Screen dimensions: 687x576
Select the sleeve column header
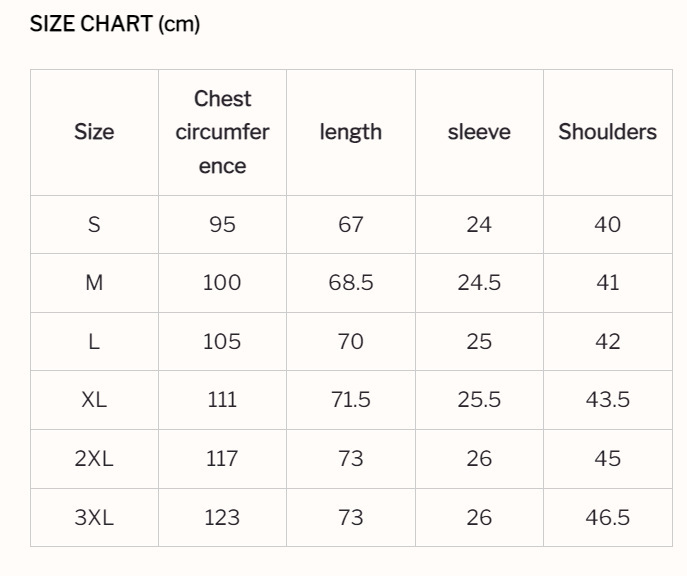pos(479,132)
